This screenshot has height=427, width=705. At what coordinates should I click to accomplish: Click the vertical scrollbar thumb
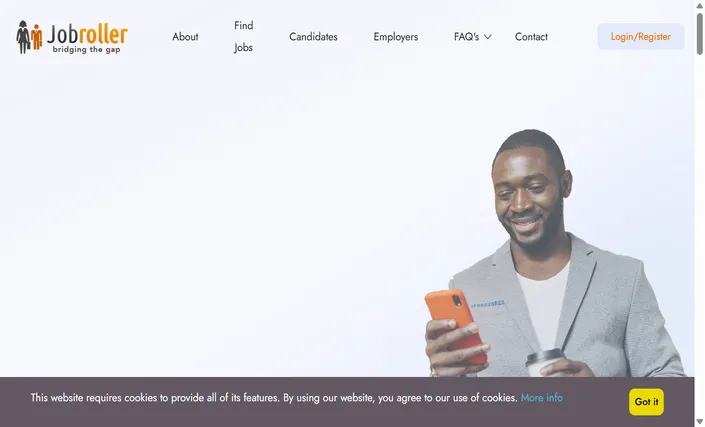[x=700, y=34]
